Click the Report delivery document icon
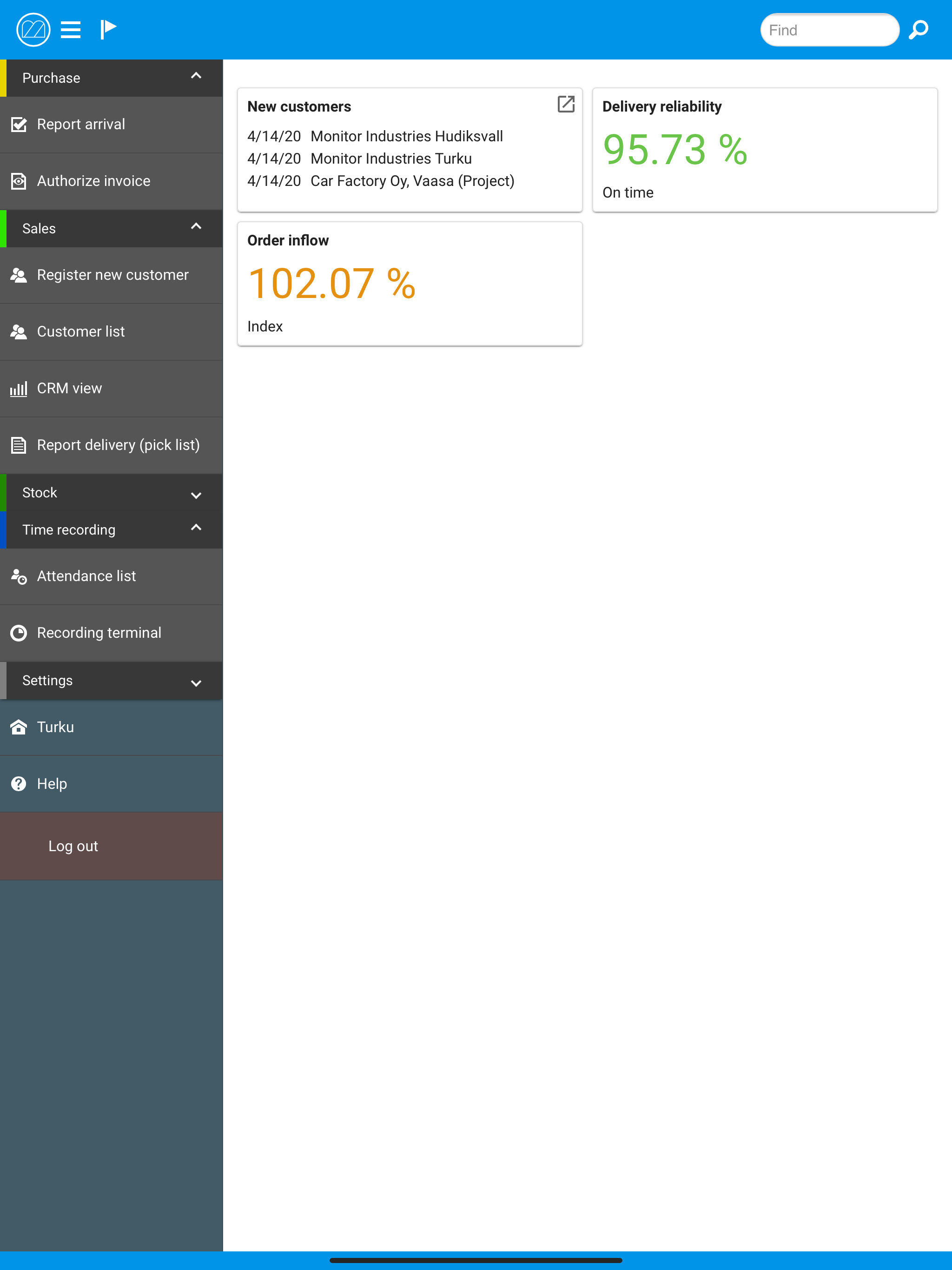 click(19, 445)
